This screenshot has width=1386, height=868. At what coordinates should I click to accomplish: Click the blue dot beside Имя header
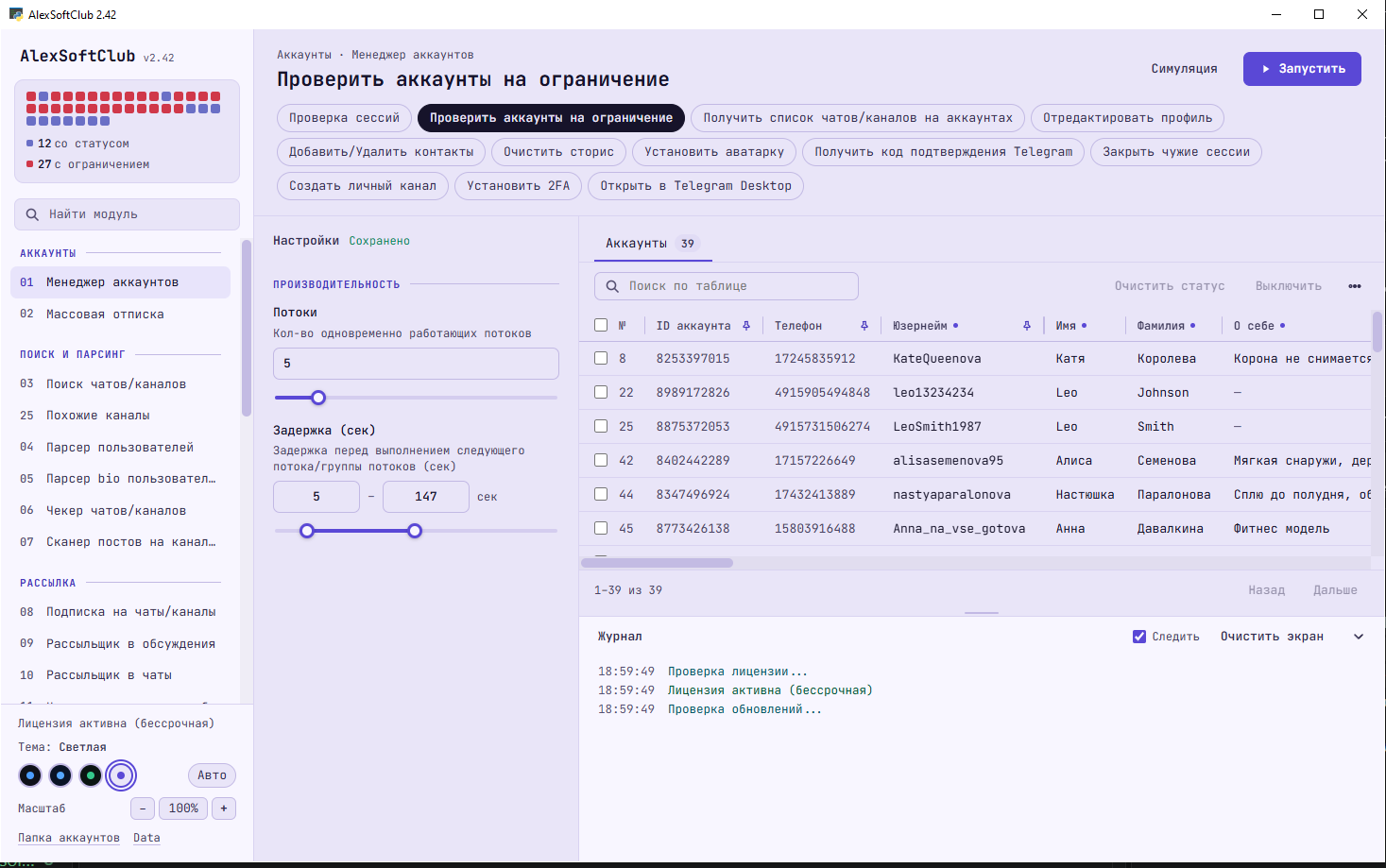(1084, 326)
